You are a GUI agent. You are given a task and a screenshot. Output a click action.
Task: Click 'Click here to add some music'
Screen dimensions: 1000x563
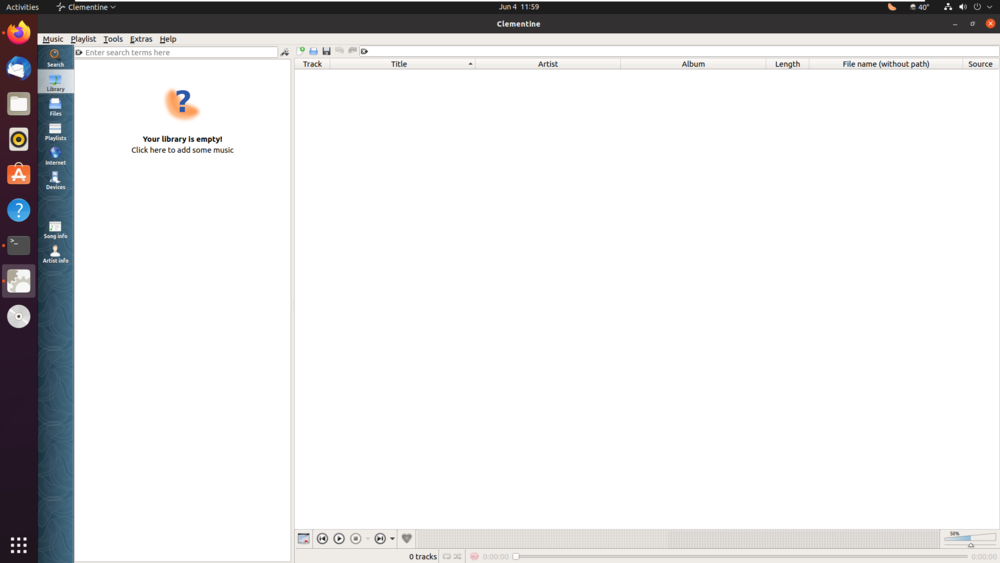(x=182, y=150)
